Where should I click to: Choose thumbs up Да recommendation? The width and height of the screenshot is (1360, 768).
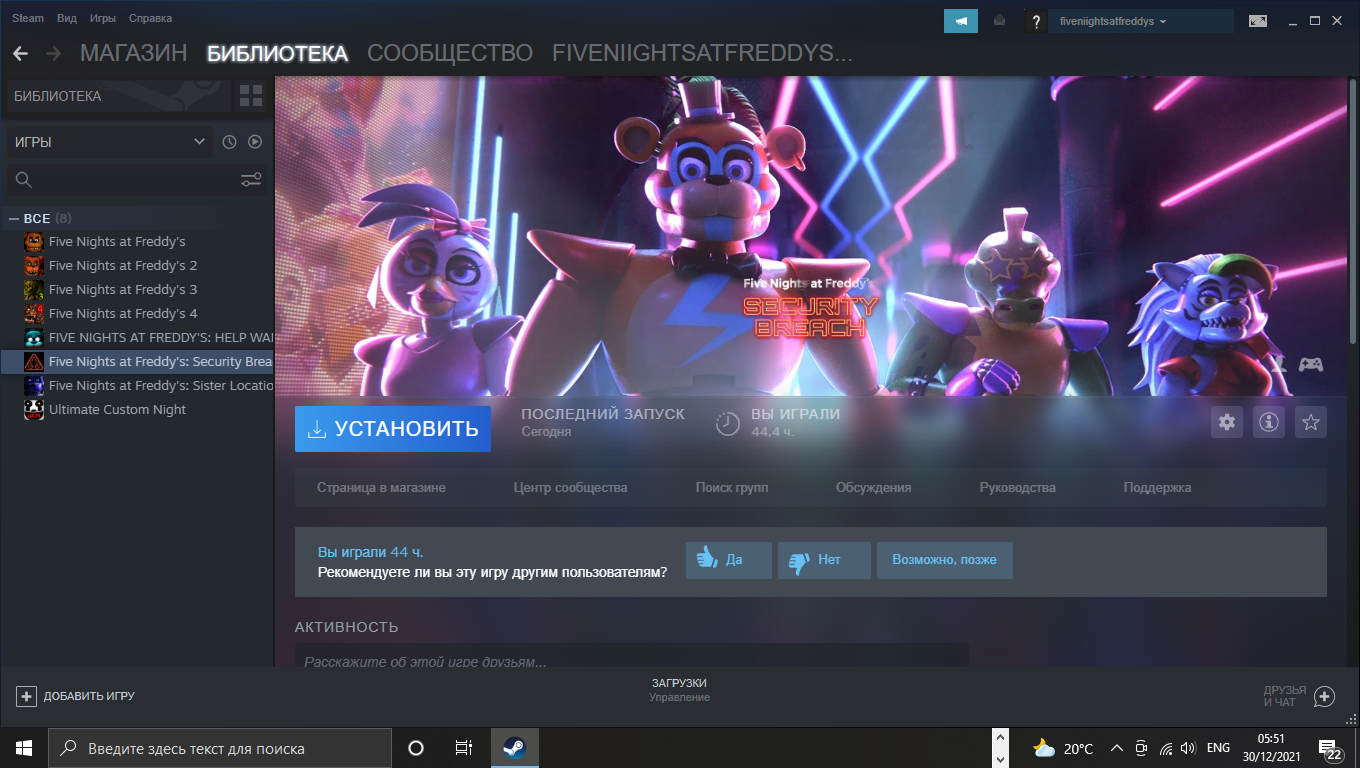click(729, 560)
